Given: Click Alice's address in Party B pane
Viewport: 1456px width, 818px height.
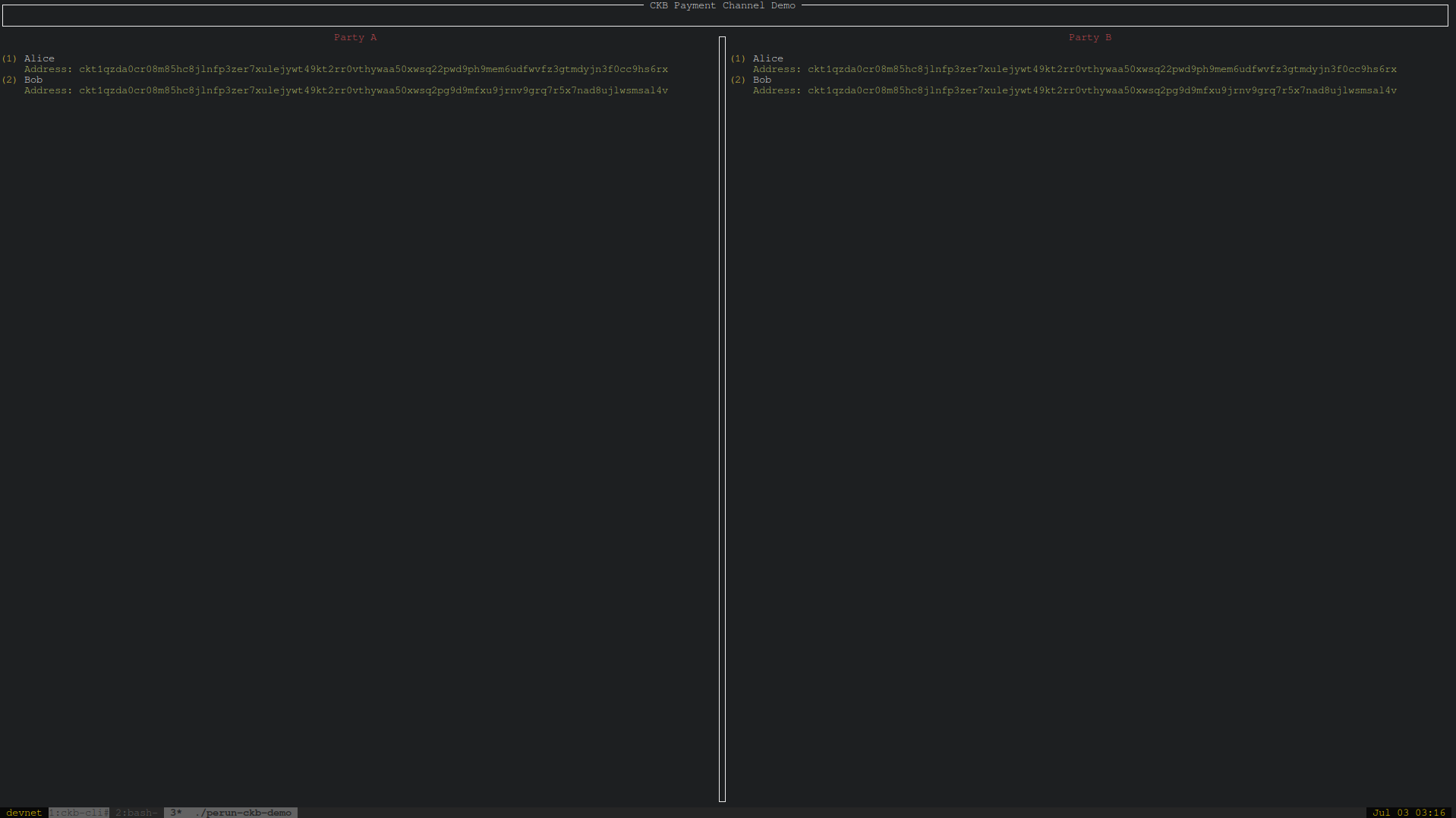Looking at the screenshot, I should tap(1102, 69).
